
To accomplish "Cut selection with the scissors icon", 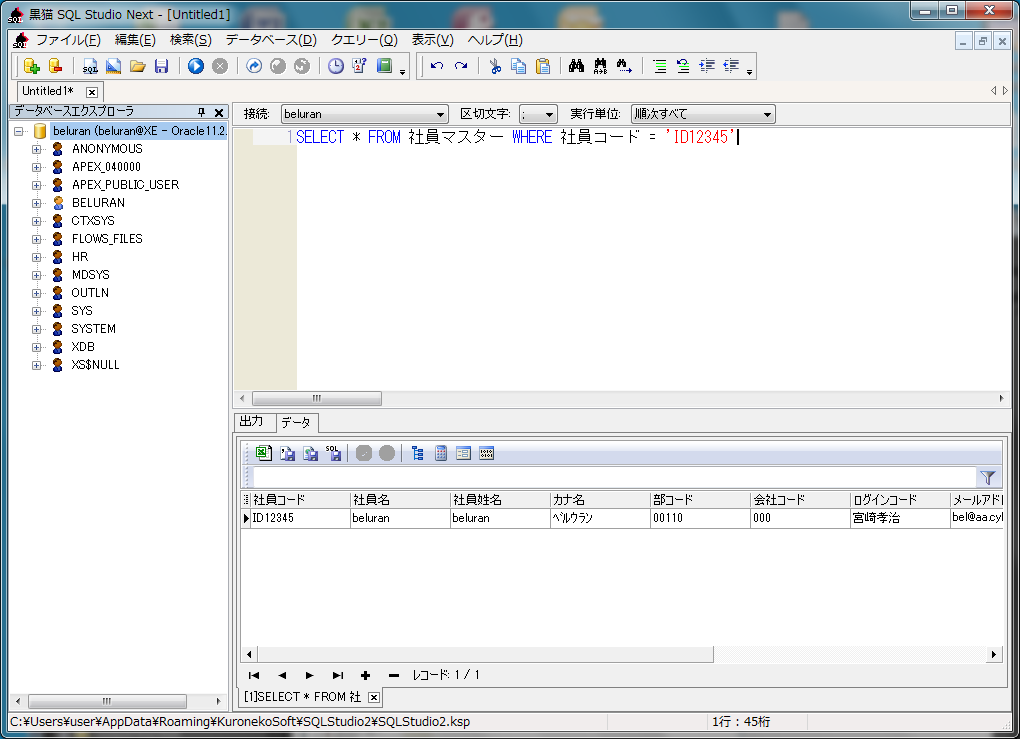I will tap(496, 66).
